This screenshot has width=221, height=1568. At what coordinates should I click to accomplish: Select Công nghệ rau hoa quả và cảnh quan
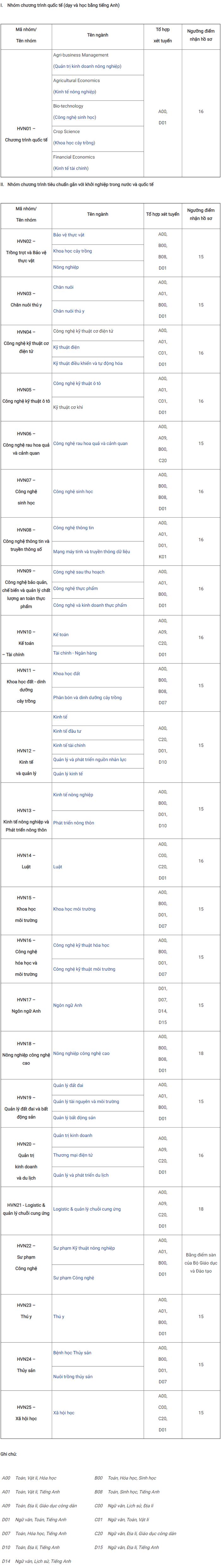click(90, 444)
